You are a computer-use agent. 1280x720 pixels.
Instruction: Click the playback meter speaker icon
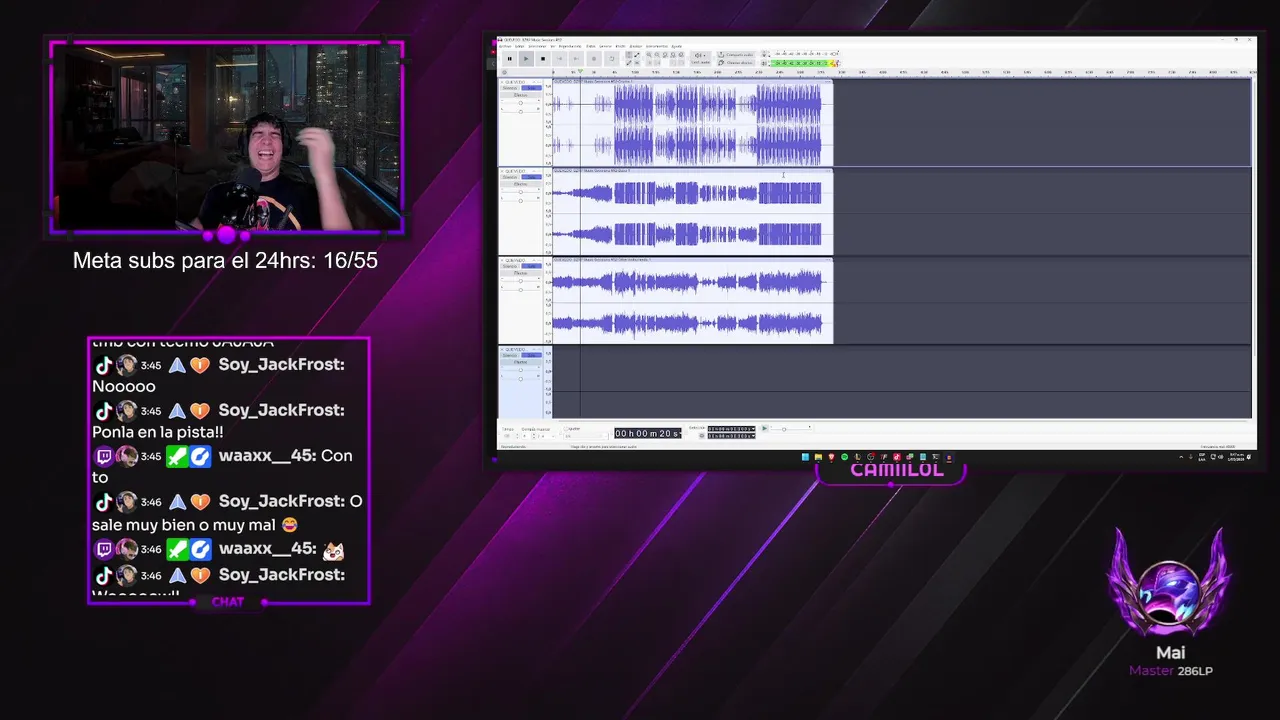click(764, 63)
